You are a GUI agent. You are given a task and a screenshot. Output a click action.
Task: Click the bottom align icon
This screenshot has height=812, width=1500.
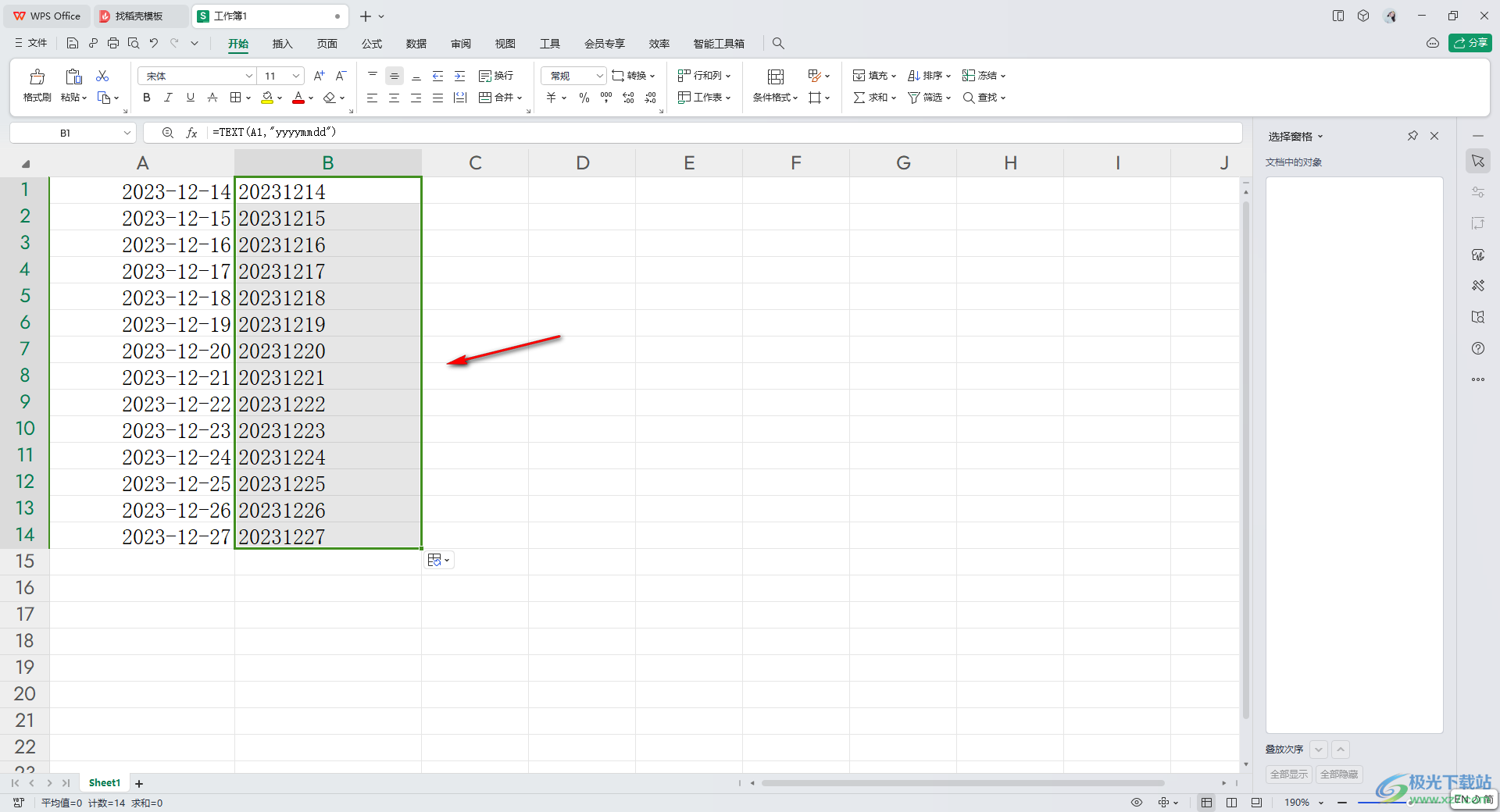click(x=416, y=76)
